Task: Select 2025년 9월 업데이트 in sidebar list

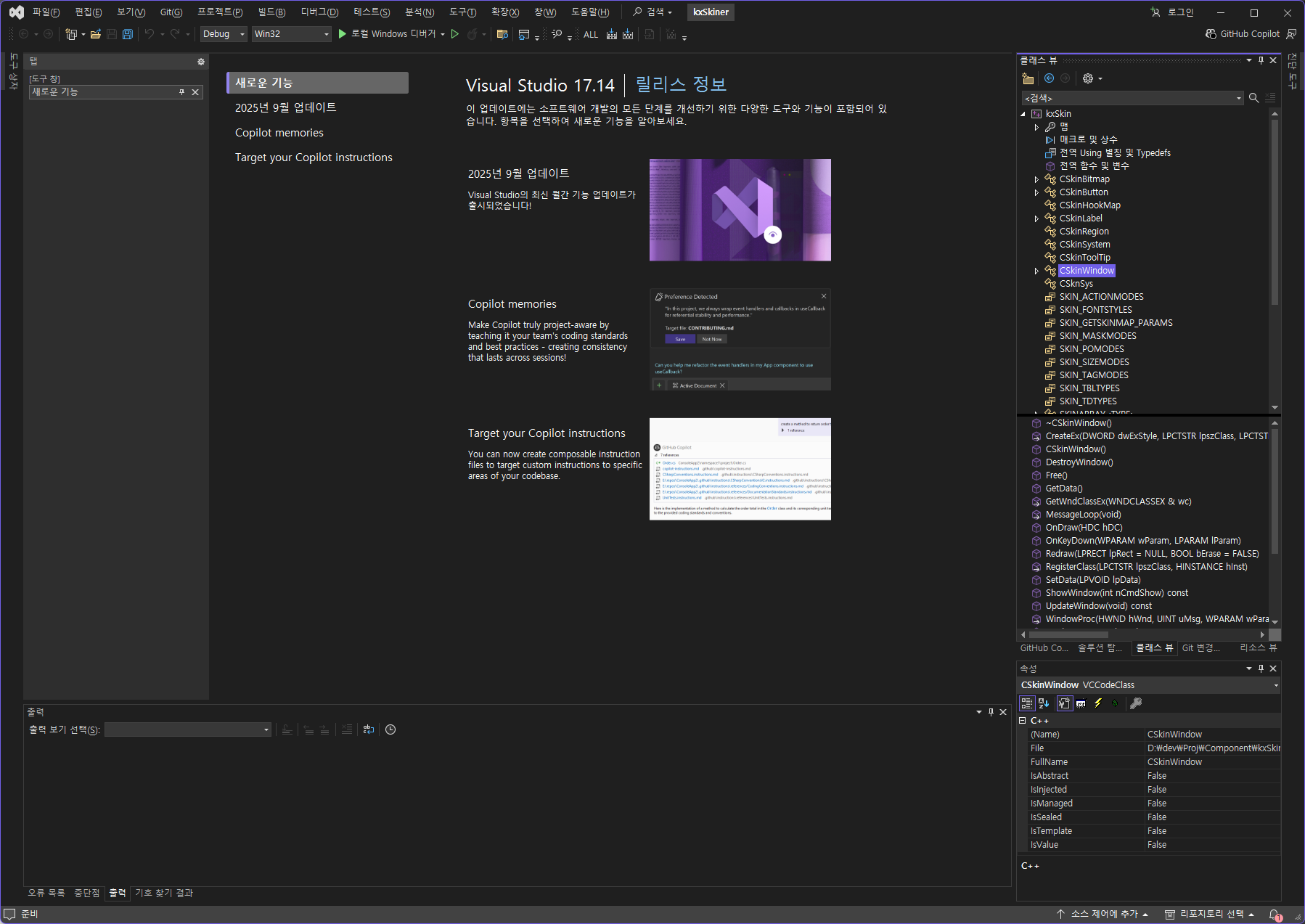Action: 285,107
